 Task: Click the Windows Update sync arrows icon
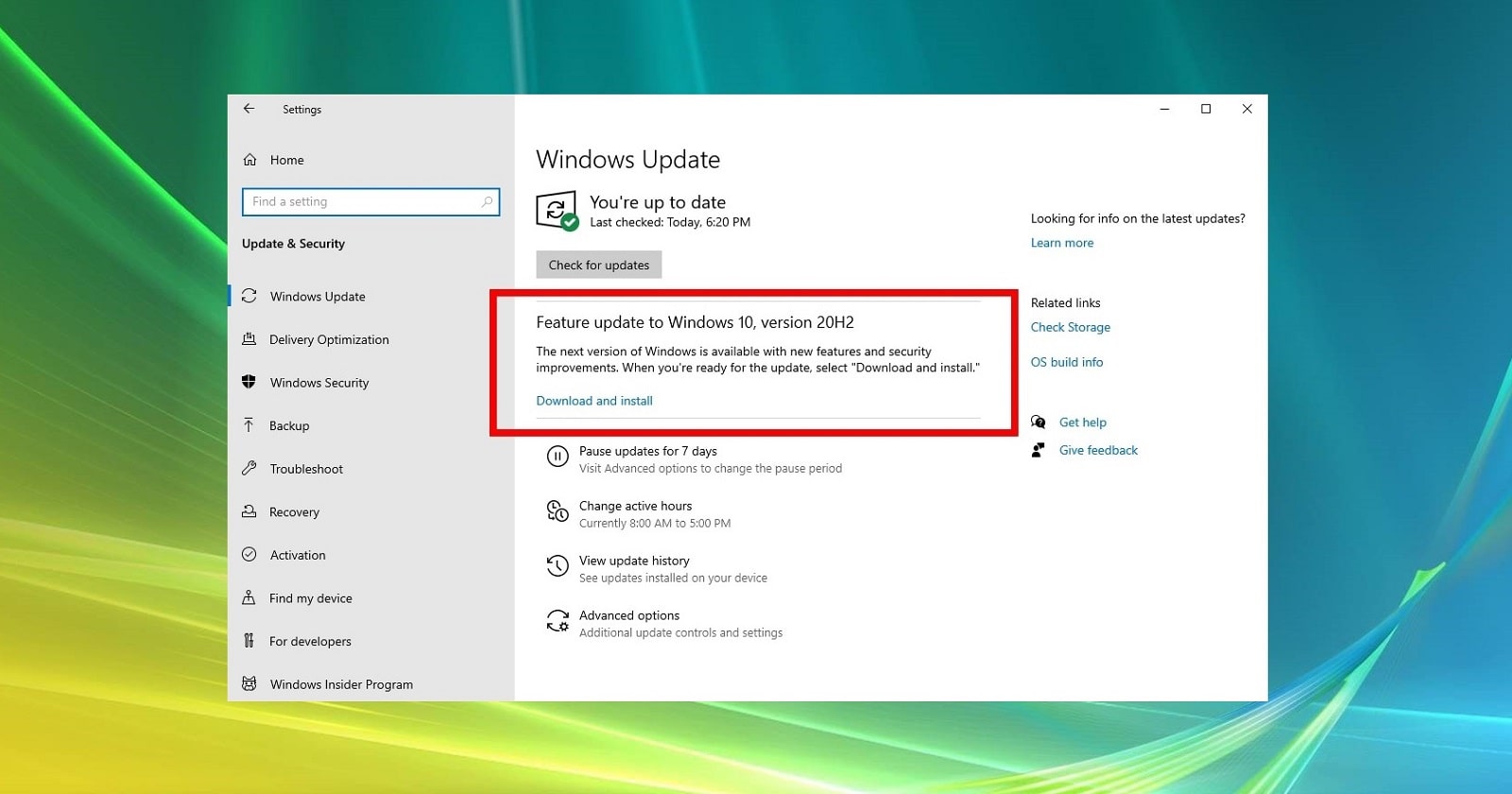click(x=249, y=296)
